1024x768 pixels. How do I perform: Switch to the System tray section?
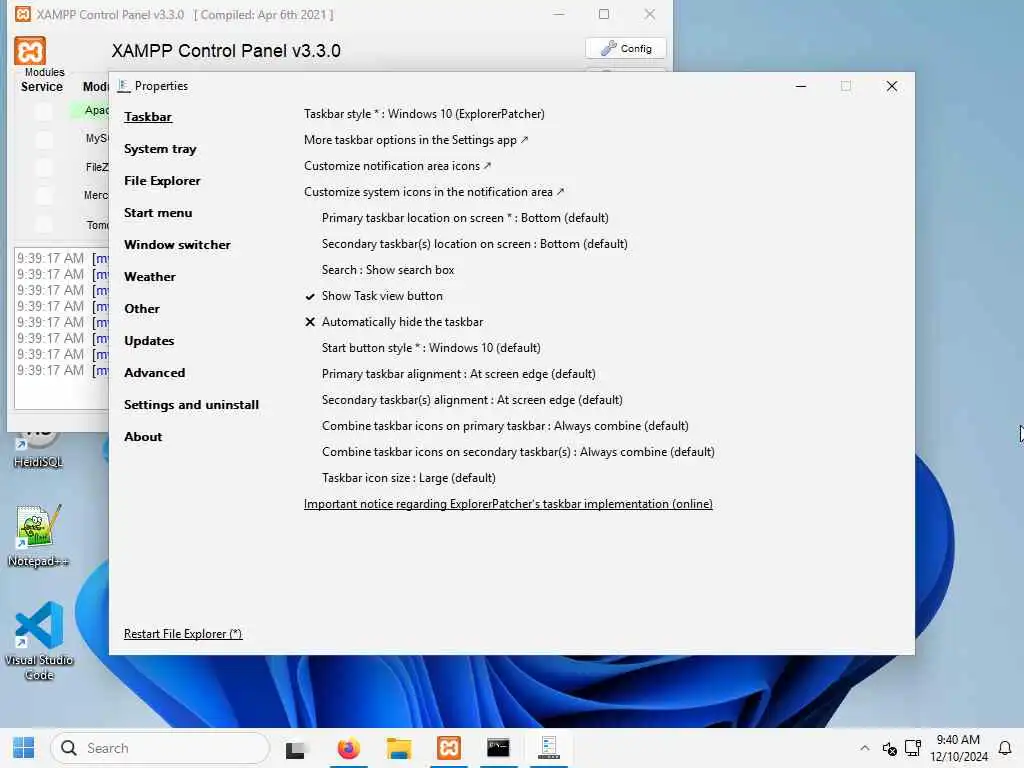[x=160, y=149]
